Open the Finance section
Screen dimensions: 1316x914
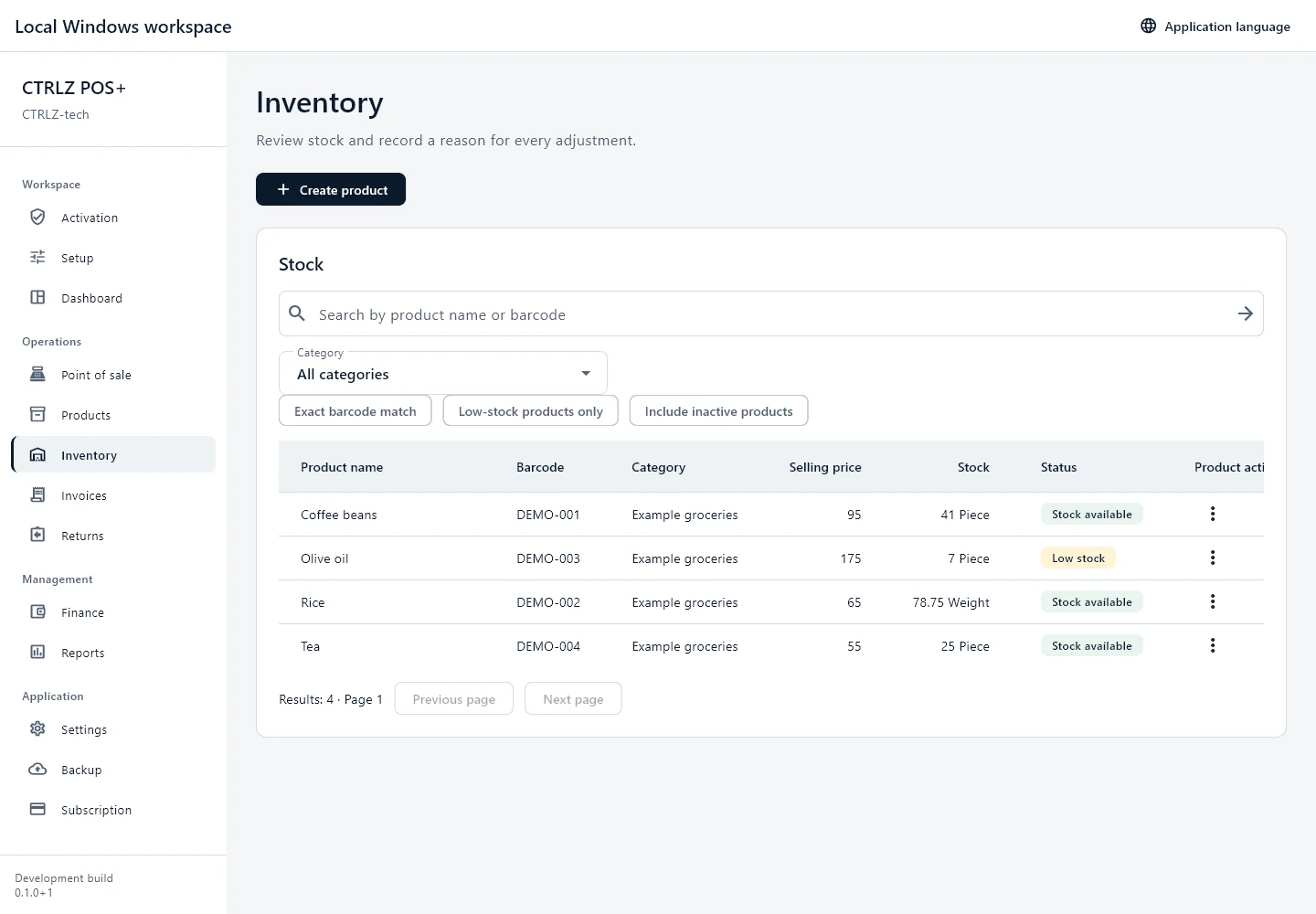click(113, 612)
